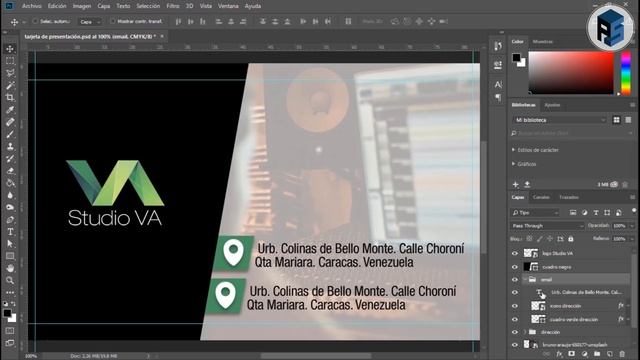Open the Character panel 'A' icon in the dock

pyautogui.click(x=498, y=84)
